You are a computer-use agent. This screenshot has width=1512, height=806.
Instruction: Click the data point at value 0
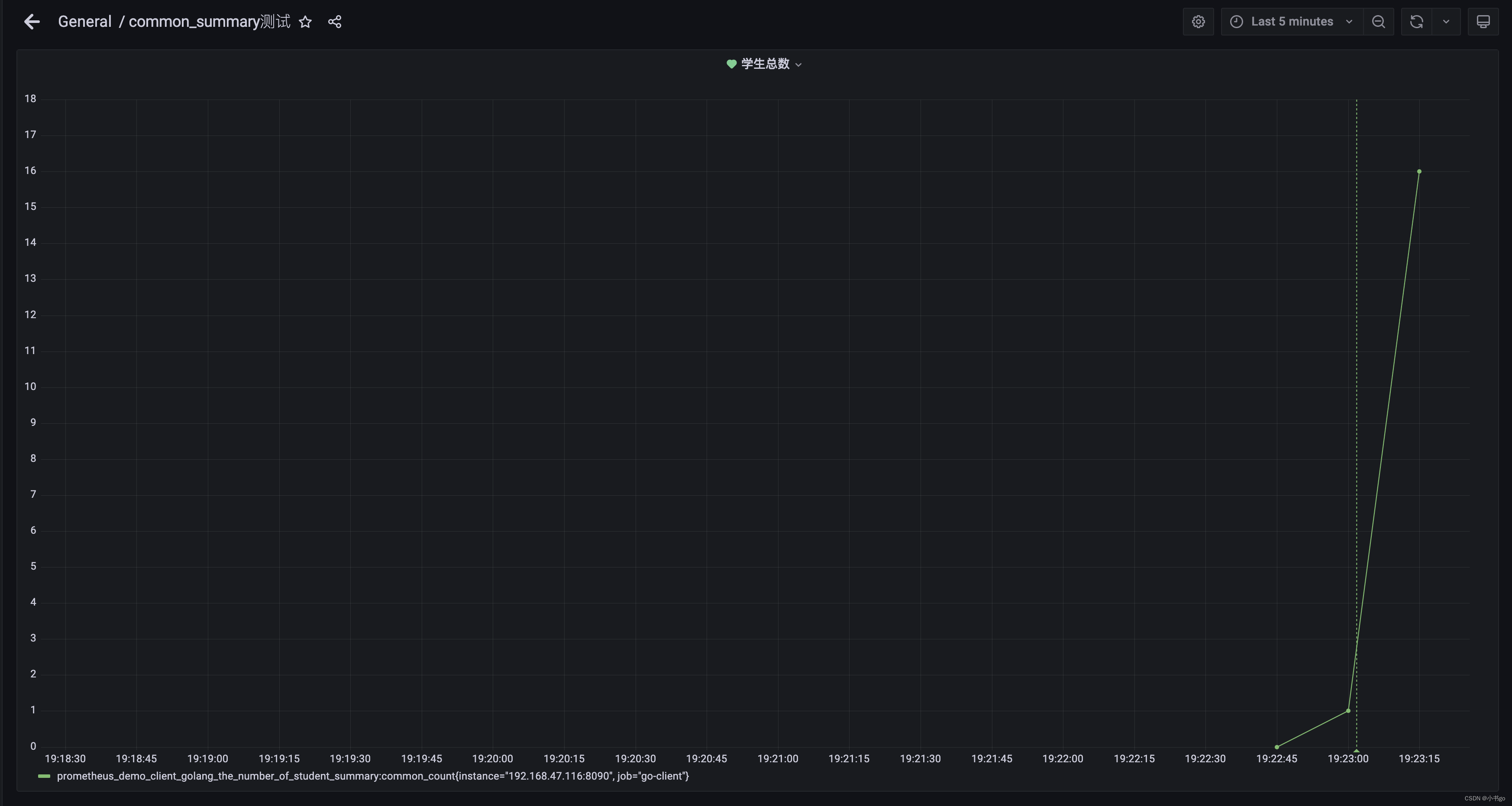pyautogui.click(x=1276, y=747)
